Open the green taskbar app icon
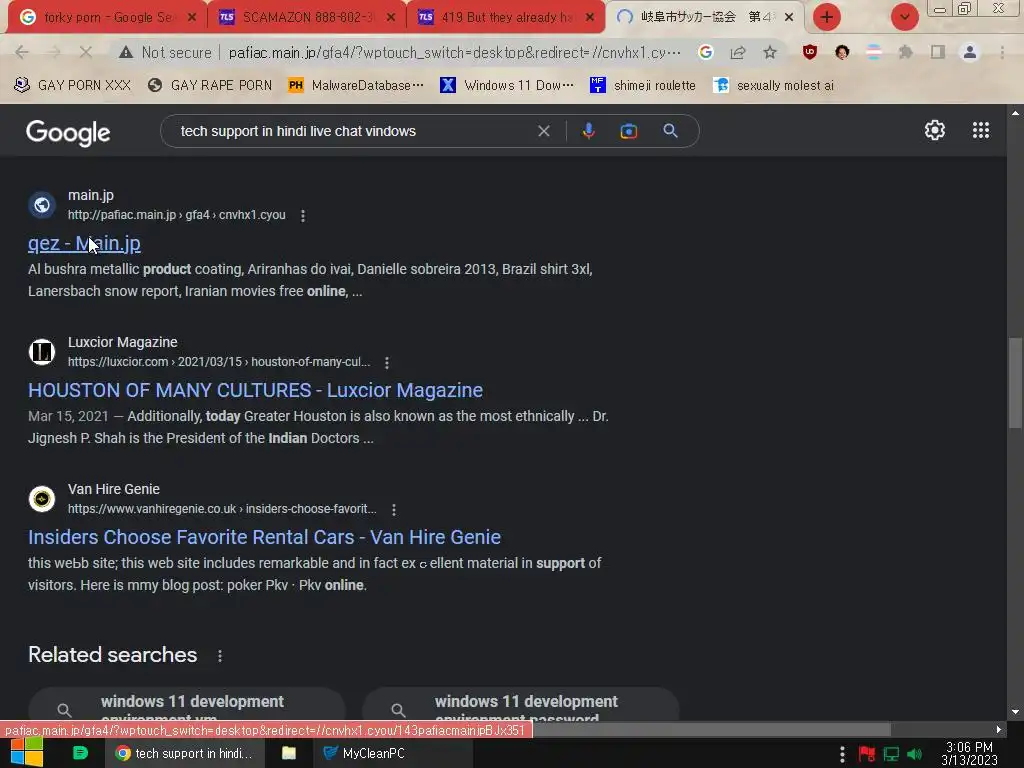This screenshot has width=1024, height=768. pyautogui.click(x=80, y=753)
